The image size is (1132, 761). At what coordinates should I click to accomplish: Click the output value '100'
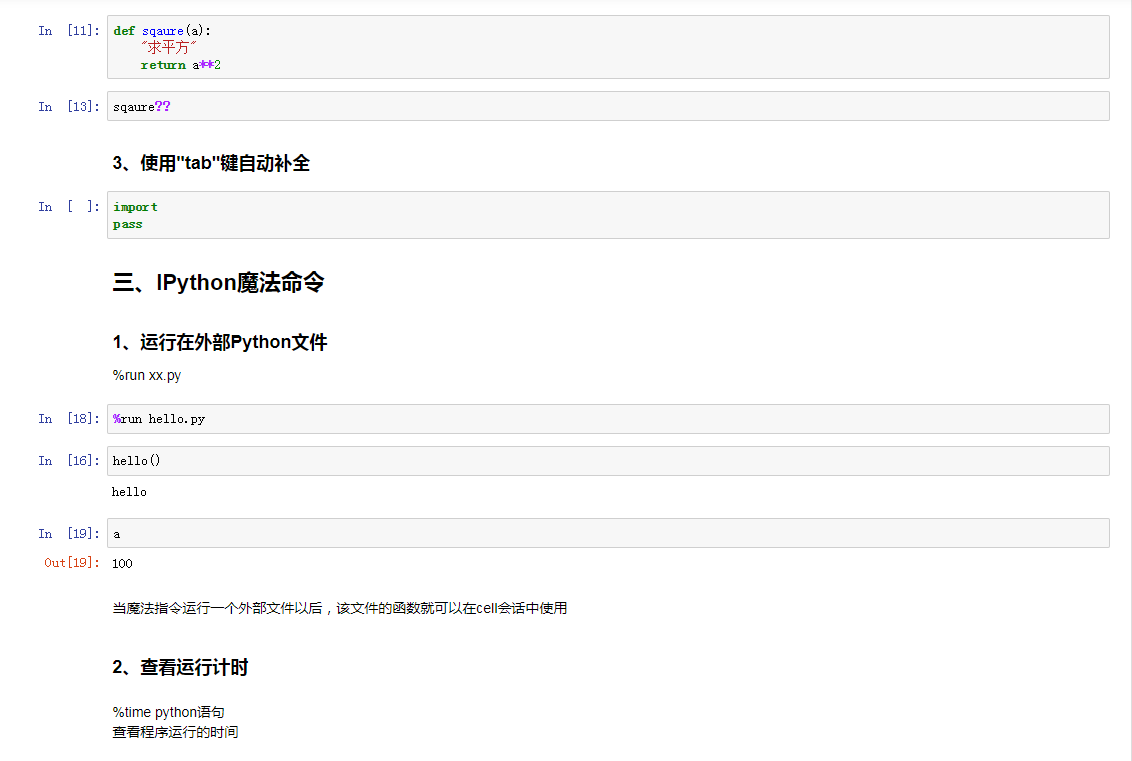[x=122, y=563]
